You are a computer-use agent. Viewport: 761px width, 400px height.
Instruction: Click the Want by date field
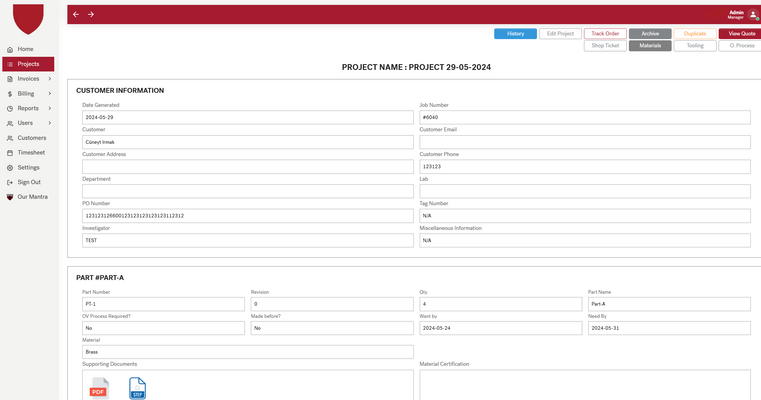(x=500, y=328)
